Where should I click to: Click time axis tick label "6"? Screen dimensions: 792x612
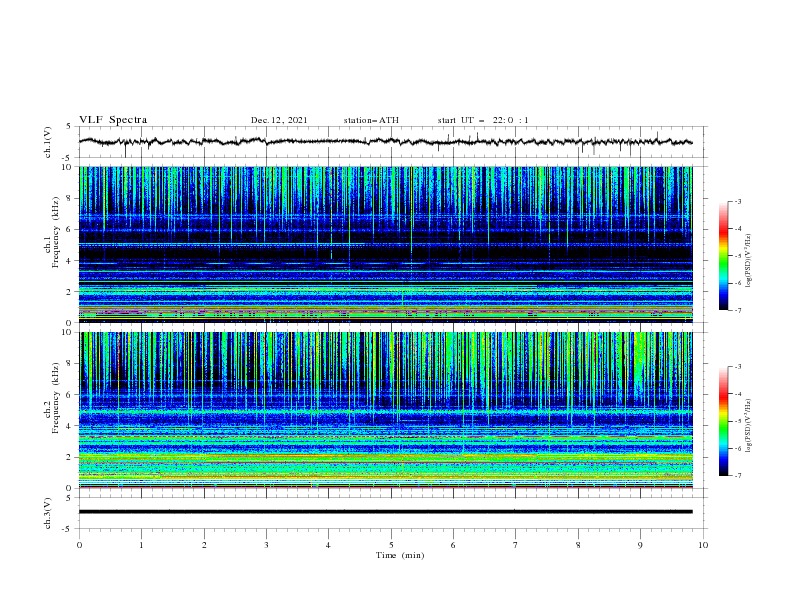coord(453,545)
